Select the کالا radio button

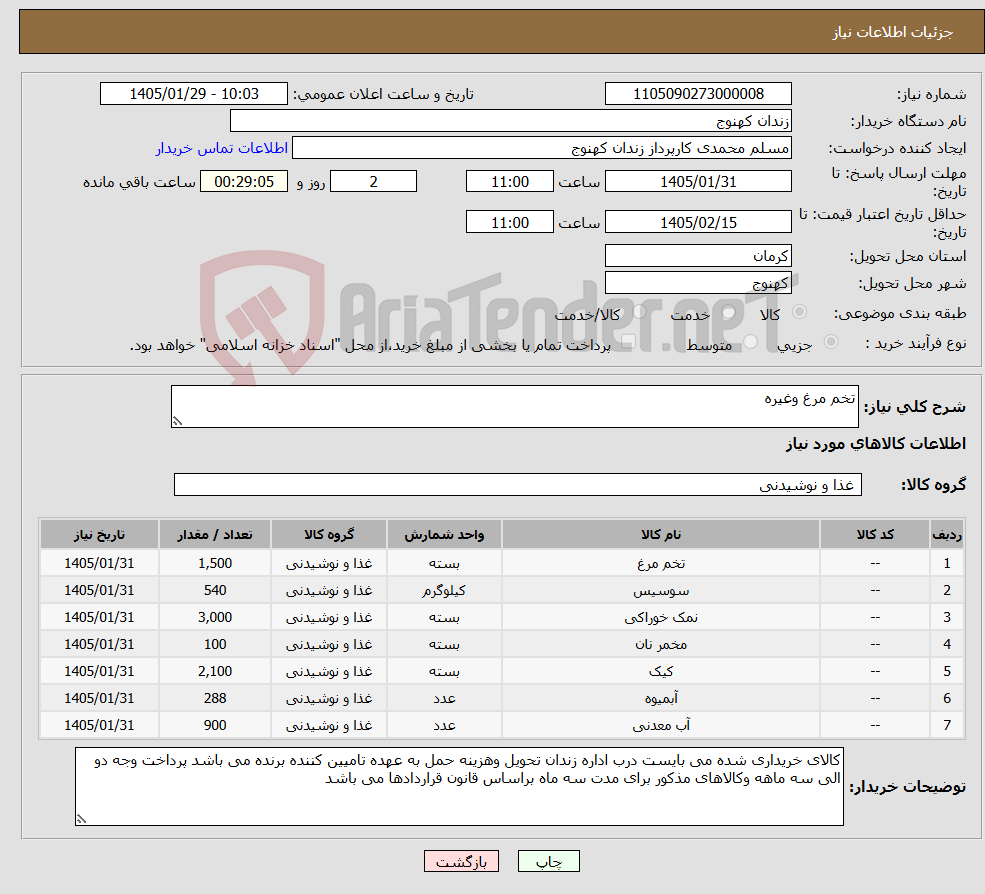point(800,312)
